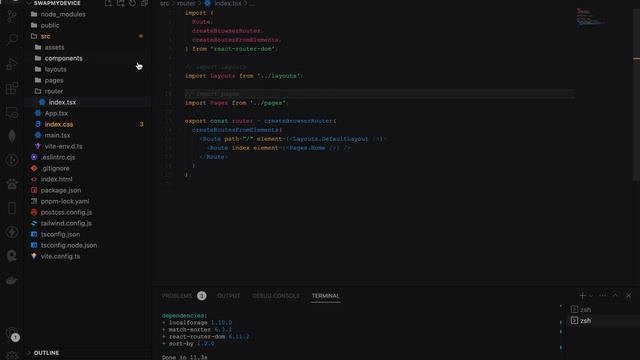Click the New Folder icon in explorer header
The height and width of the screenshot is (360, 640).
[120, 3]
